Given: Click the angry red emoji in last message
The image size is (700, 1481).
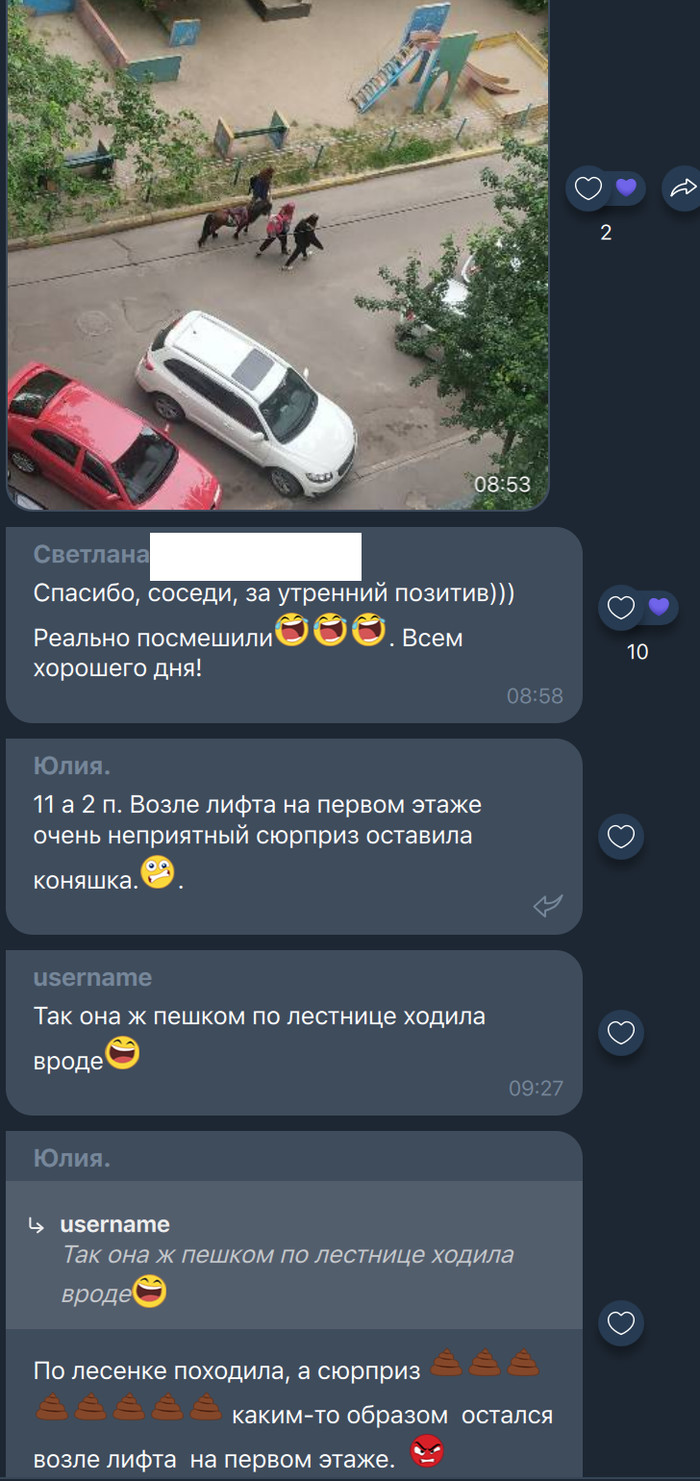Looking at the screenshot, I should tap(427, 1451).
